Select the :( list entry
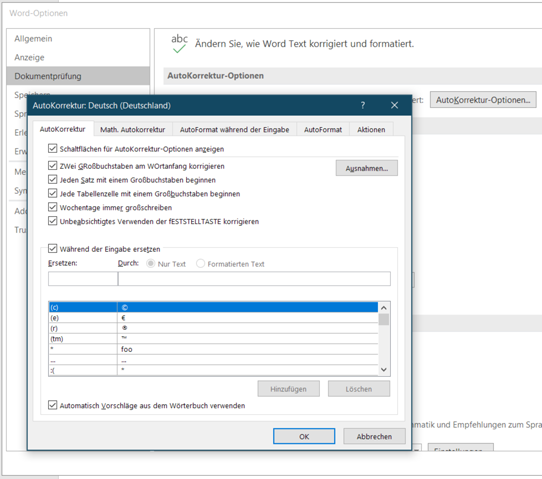 (213, 370)
